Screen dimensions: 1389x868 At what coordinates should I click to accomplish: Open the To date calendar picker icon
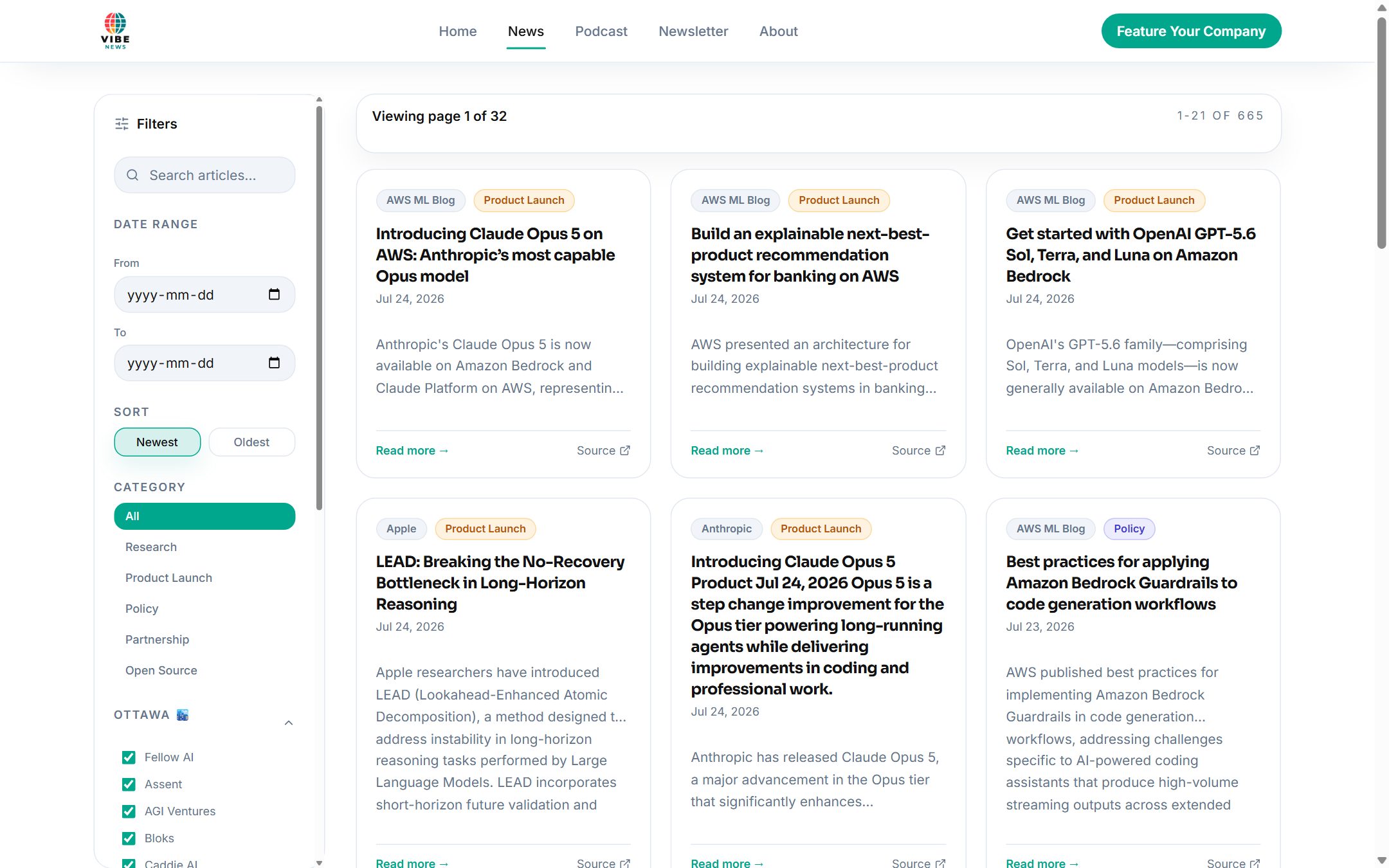[x=274, y=363]
